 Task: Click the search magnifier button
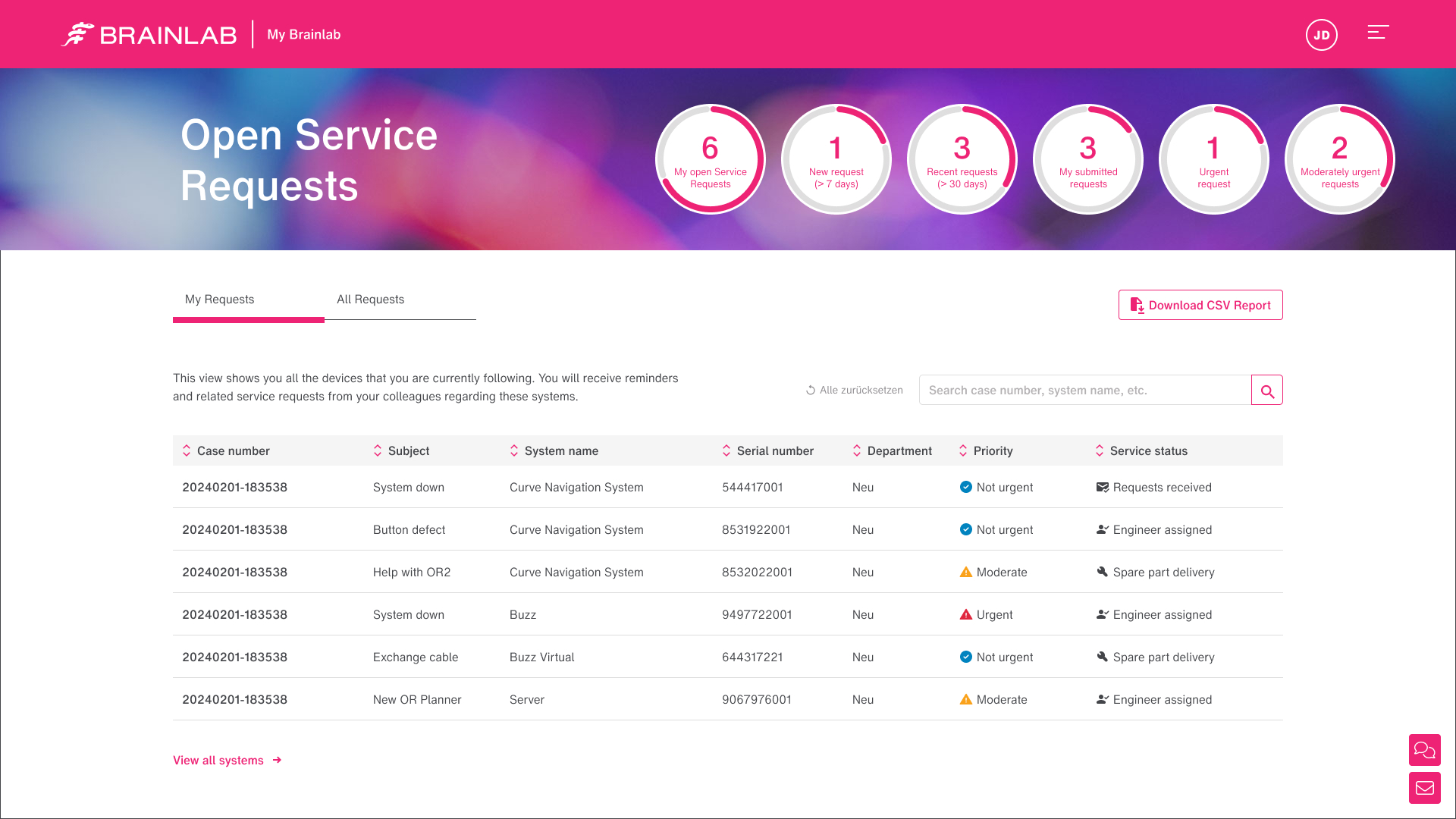[1267, 391]
